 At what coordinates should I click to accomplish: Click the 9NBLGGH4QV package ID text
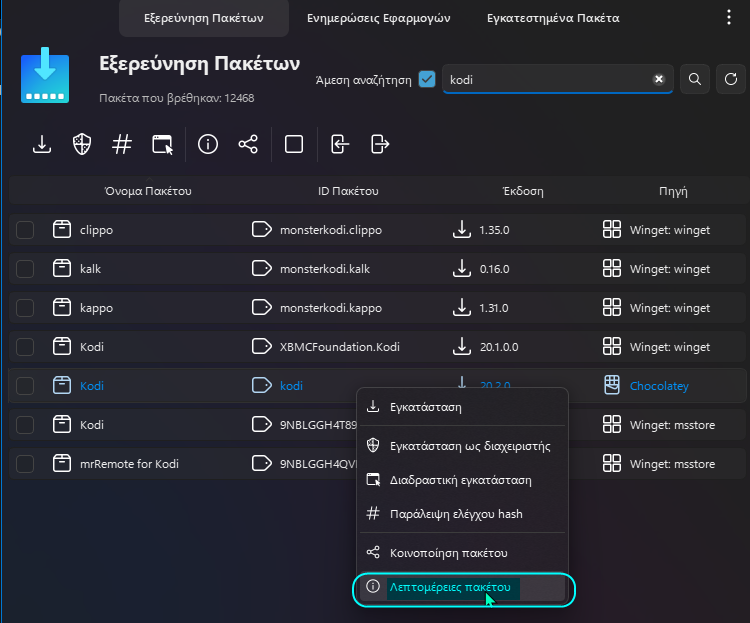click(x=319, y=464)
